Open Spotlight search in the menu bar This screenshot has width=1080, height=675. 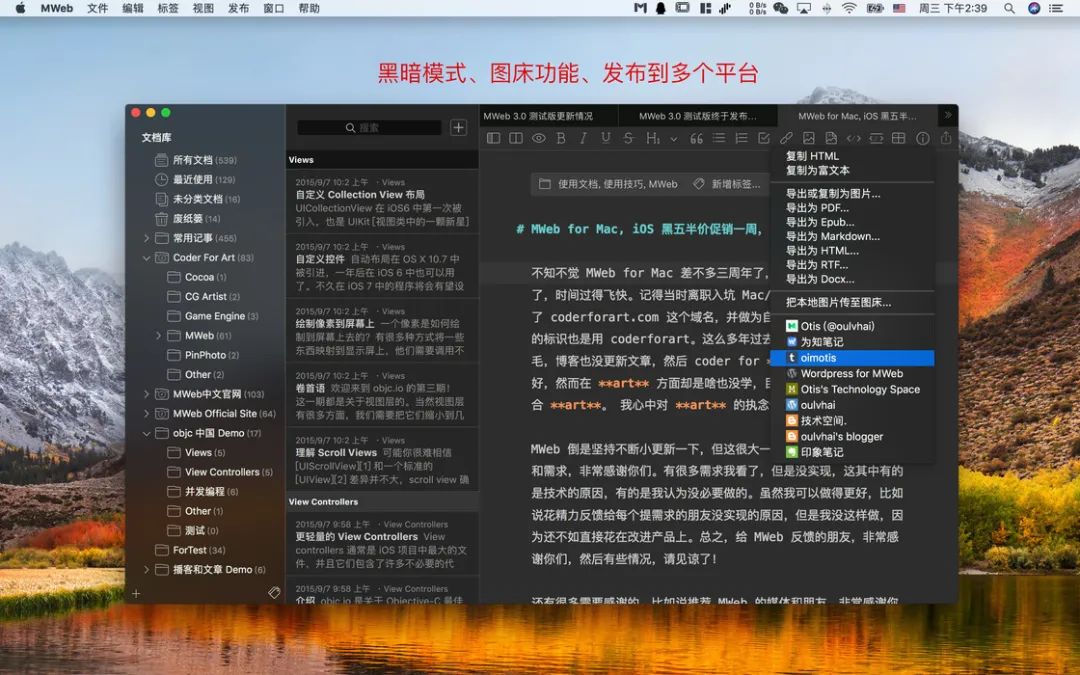pyautogui.click(x=1009, y=8)
